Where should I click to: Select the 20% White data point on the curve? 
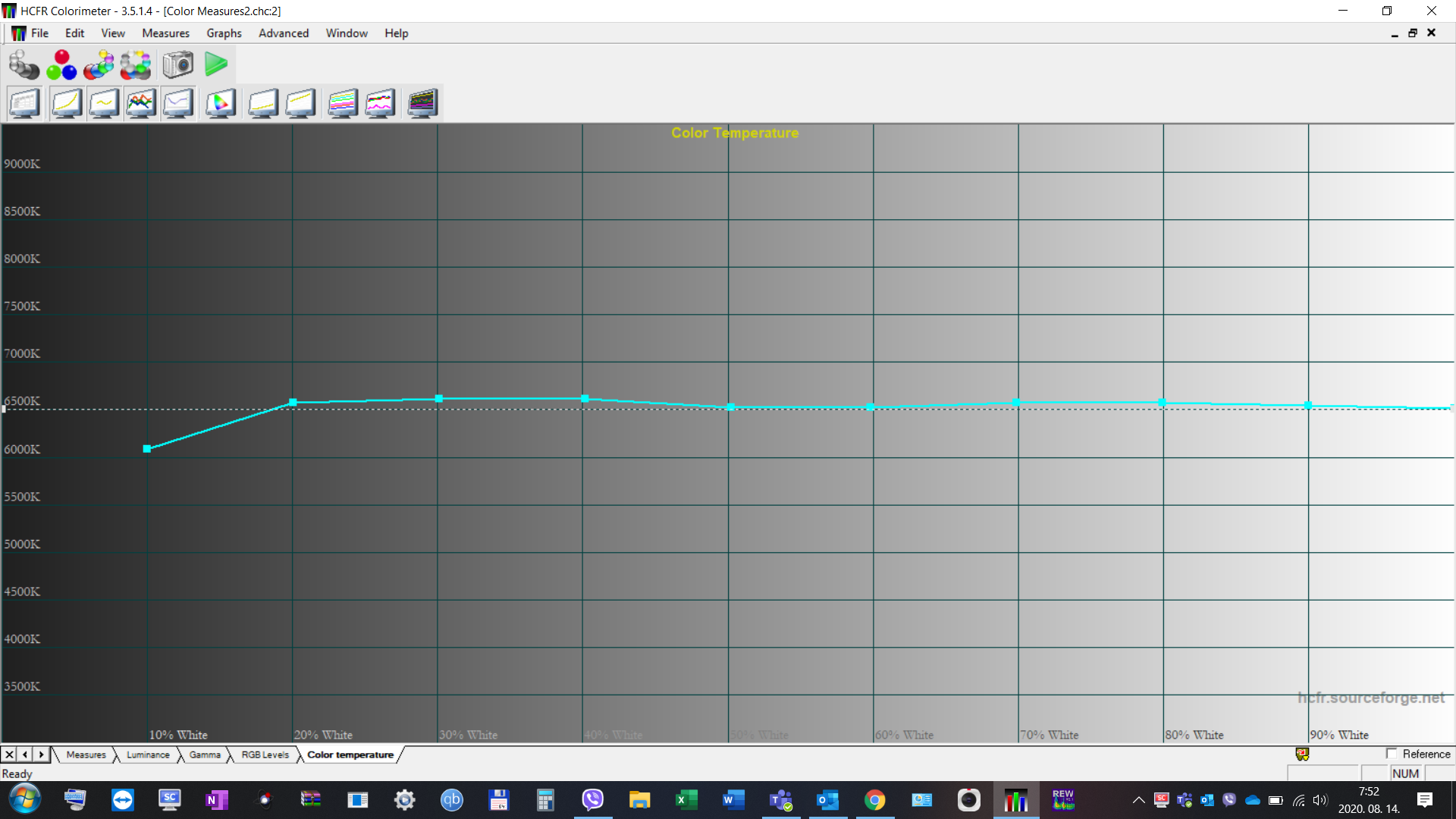[x=293, y=403]
